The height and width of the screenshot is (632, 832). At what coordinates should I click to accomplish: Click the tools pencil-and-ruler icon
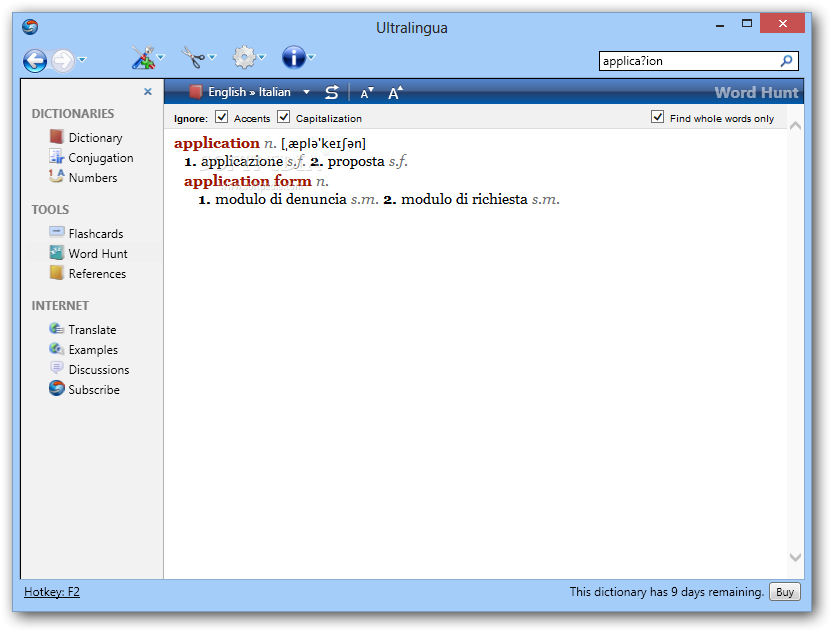click(x=143, y=57)
